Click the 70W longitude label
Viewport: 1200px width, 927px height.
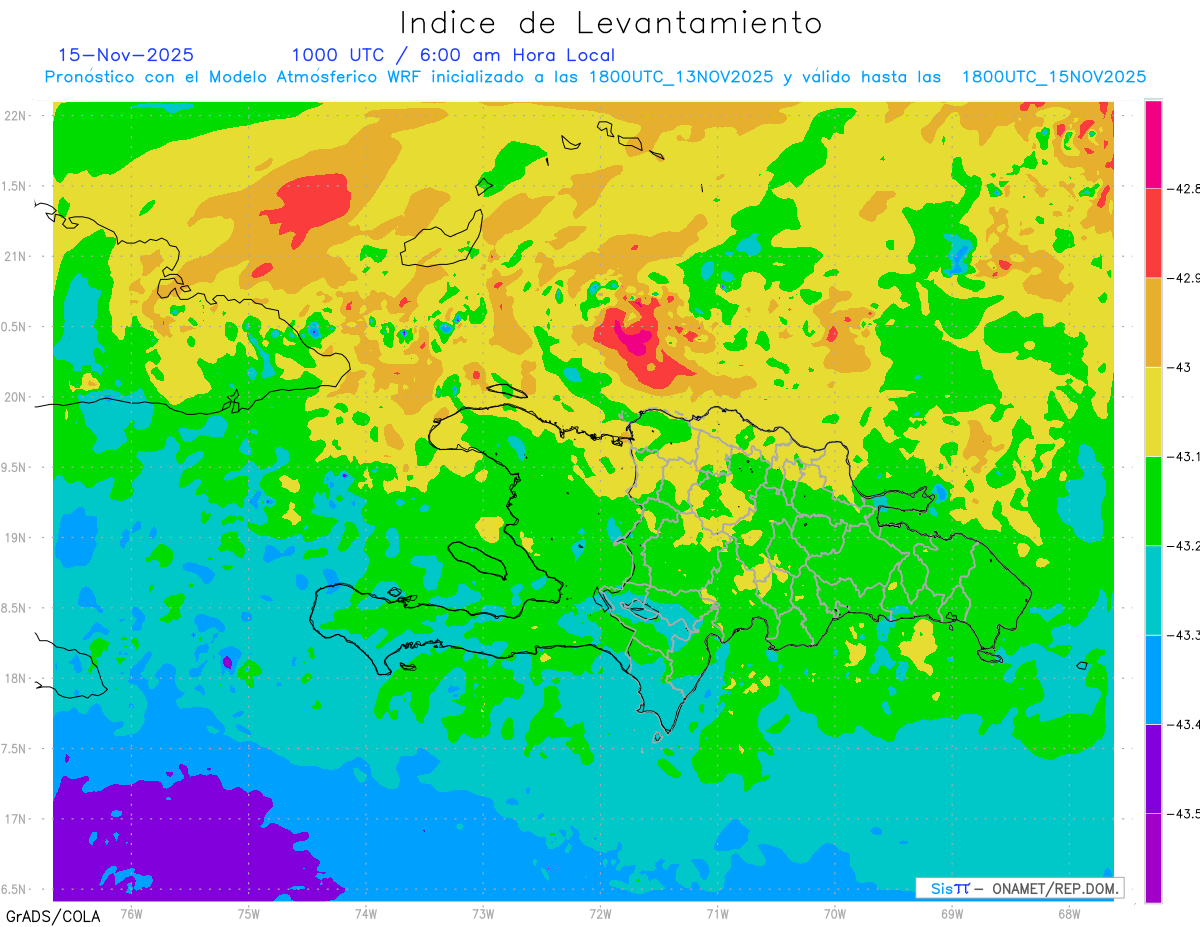pyautogui.click(x=835, y=913)
